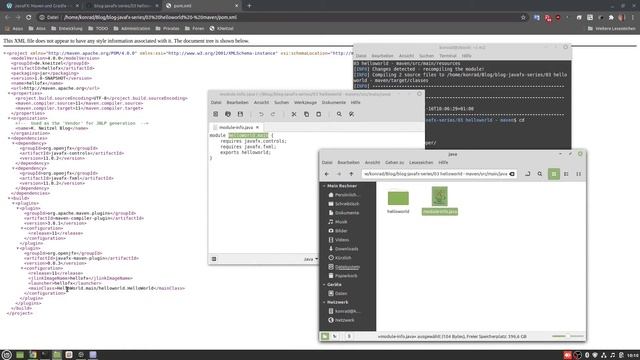Click the open file icon in text editor toolbar
Screen dimensions: 640x360
coord(228,114)
